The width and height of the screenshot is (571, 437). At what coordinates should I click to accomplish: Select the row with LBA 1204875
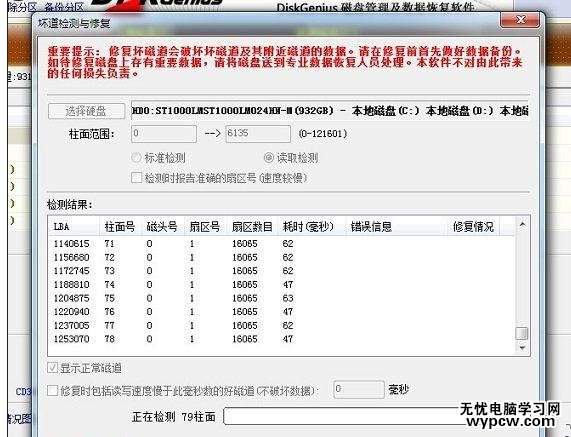(281, 298)
